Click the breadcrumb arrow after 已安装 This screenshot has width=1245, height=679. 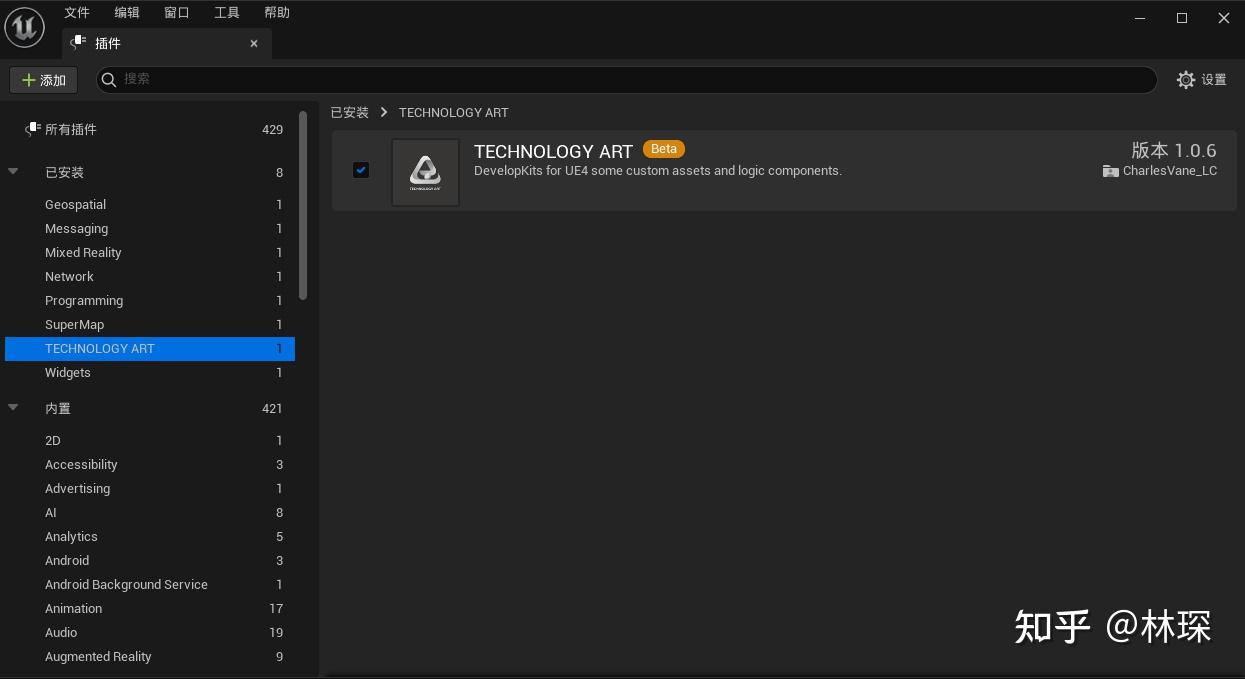pos(383,113)
